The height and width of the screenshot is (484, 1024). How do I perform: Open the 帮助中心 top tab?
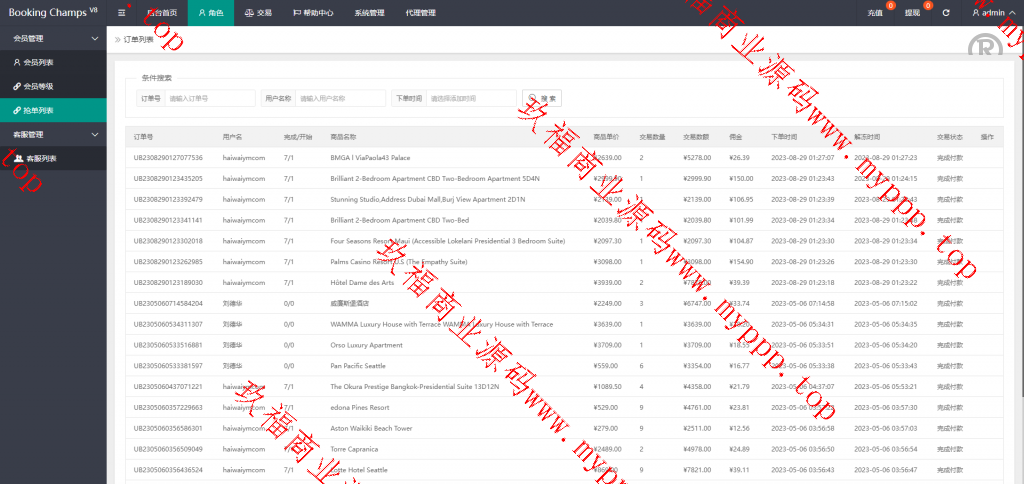(313, 13)
